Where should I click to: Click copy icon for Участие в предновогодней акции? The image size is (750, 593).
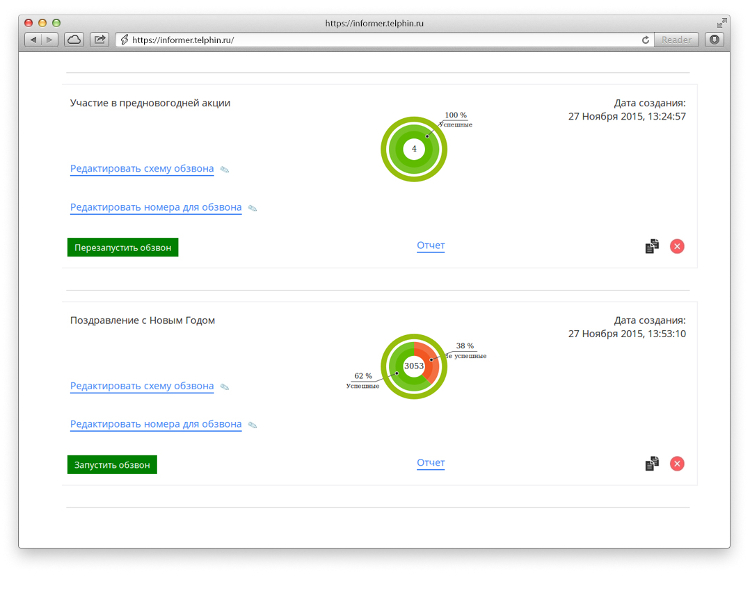[652, 246]
